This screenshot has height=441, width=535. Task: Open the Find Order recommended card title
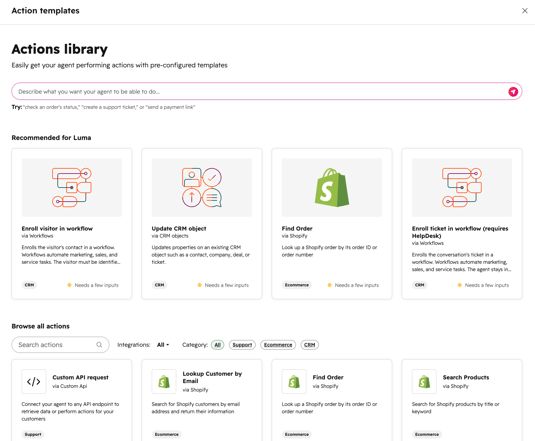coord(297,229)
